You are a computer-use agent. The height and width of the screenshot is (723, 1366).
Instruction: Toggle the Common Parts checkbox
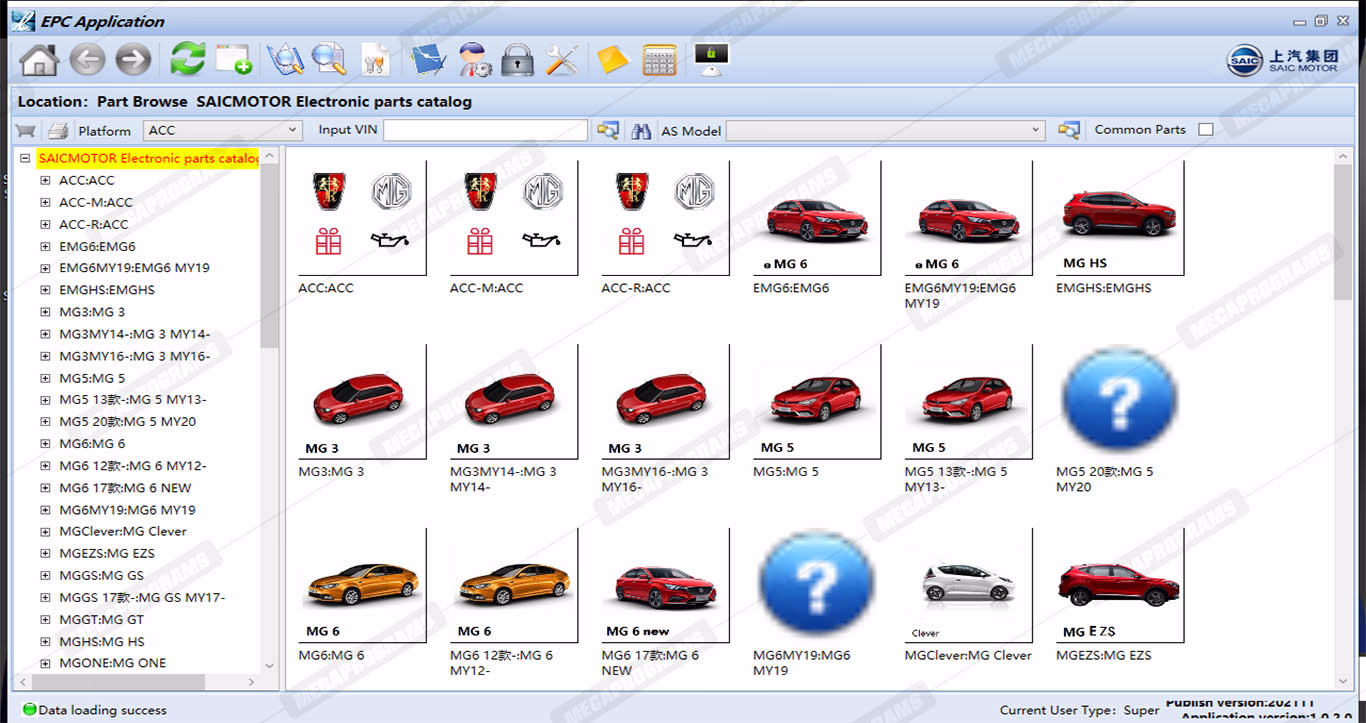coord(1206,129)
